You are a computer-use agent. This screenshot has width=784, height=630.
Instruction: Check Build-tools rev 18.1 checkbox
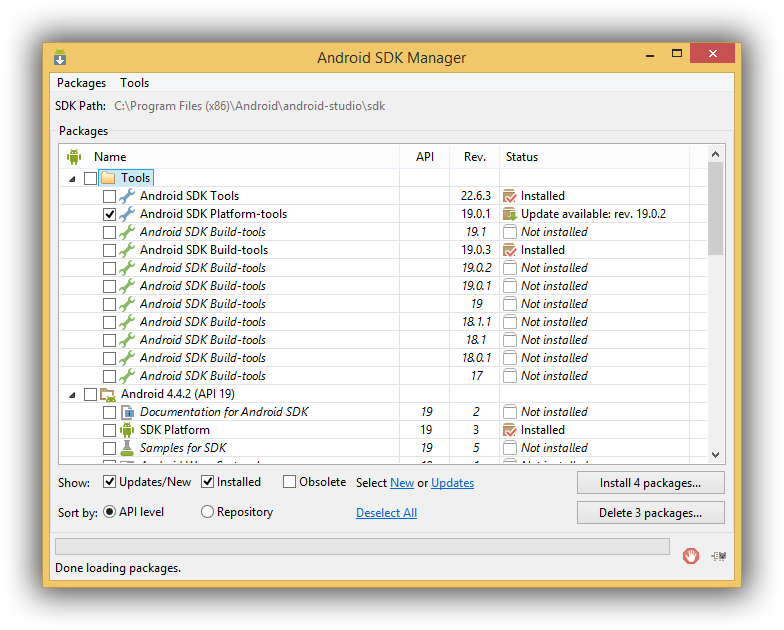110,340
